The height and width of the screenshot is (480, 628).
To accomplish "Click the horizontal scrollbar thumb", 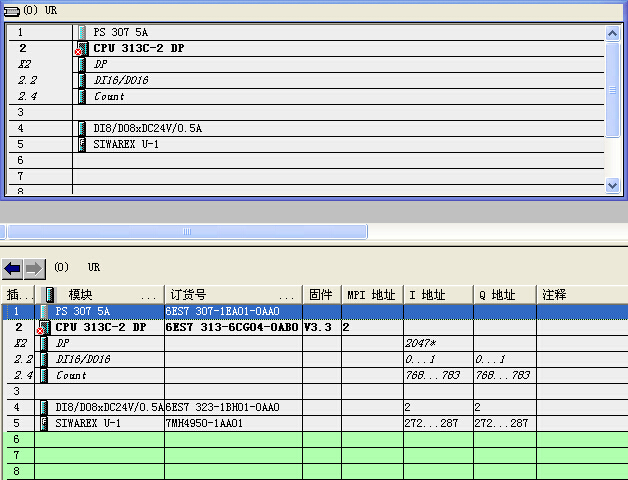I will pyautogui.click(x=187, y=232).
